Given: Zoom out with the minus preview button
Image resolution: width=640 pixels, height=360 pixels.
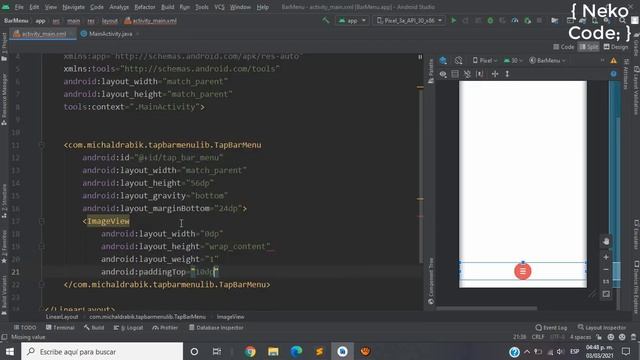Looking at the screenshot, I should tap(606, 269).
